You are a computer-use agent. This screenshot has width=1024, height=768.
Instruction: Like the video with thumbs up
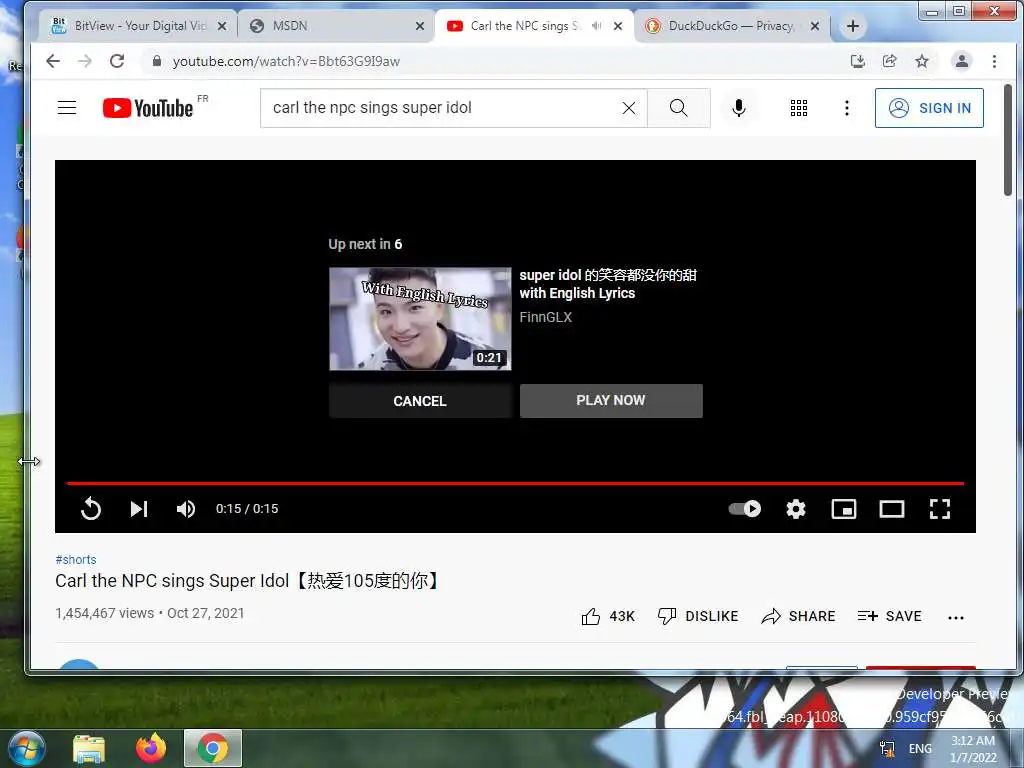607,616
